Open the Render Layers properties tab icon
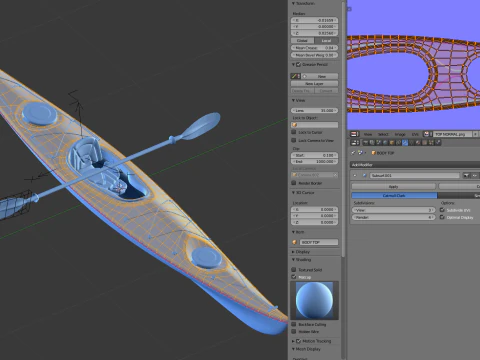 tap(372, 143)
